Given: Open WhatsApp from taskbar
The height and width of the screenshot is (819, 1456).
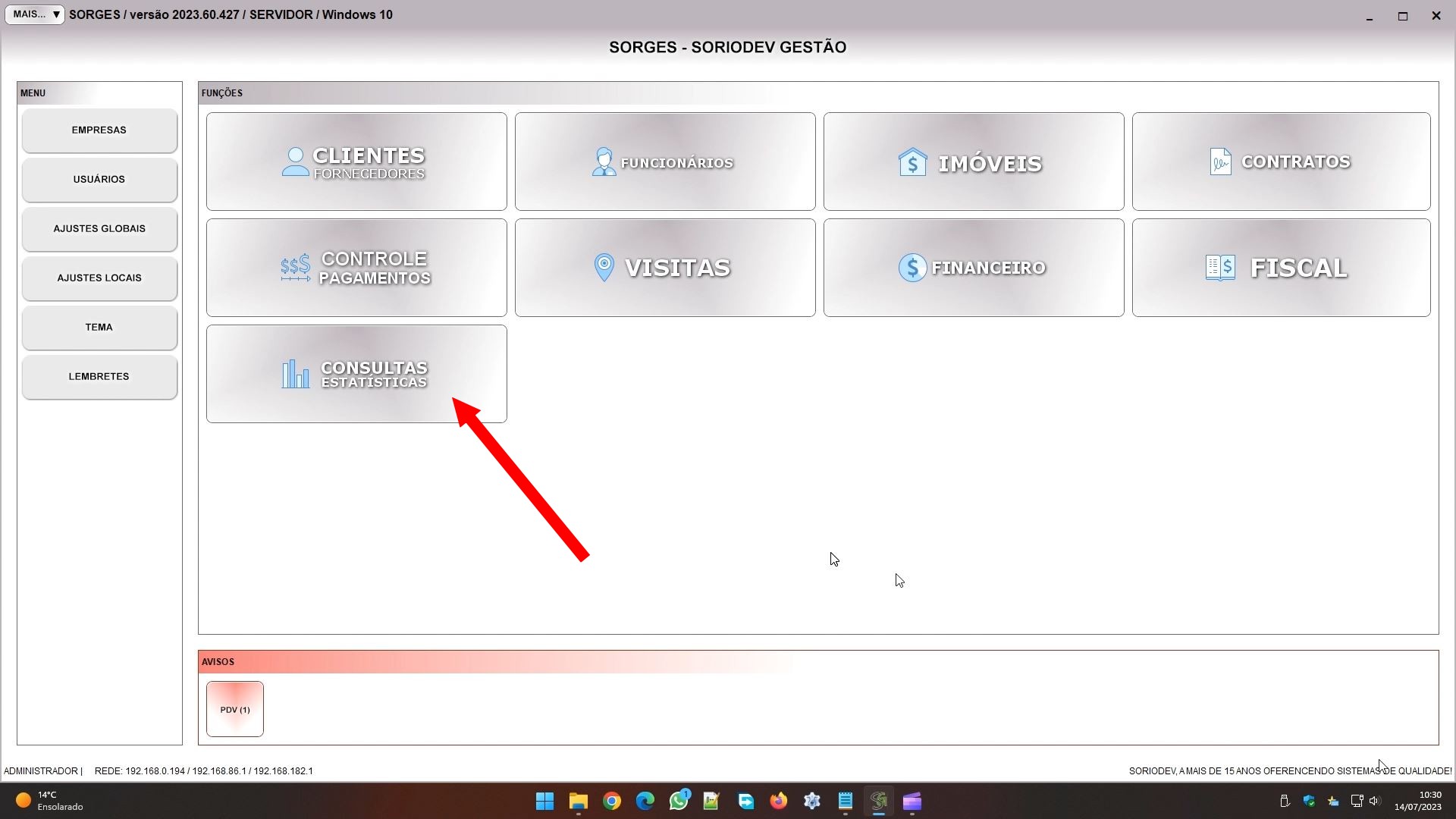Looking at the screenshot, I should point(679,802).
